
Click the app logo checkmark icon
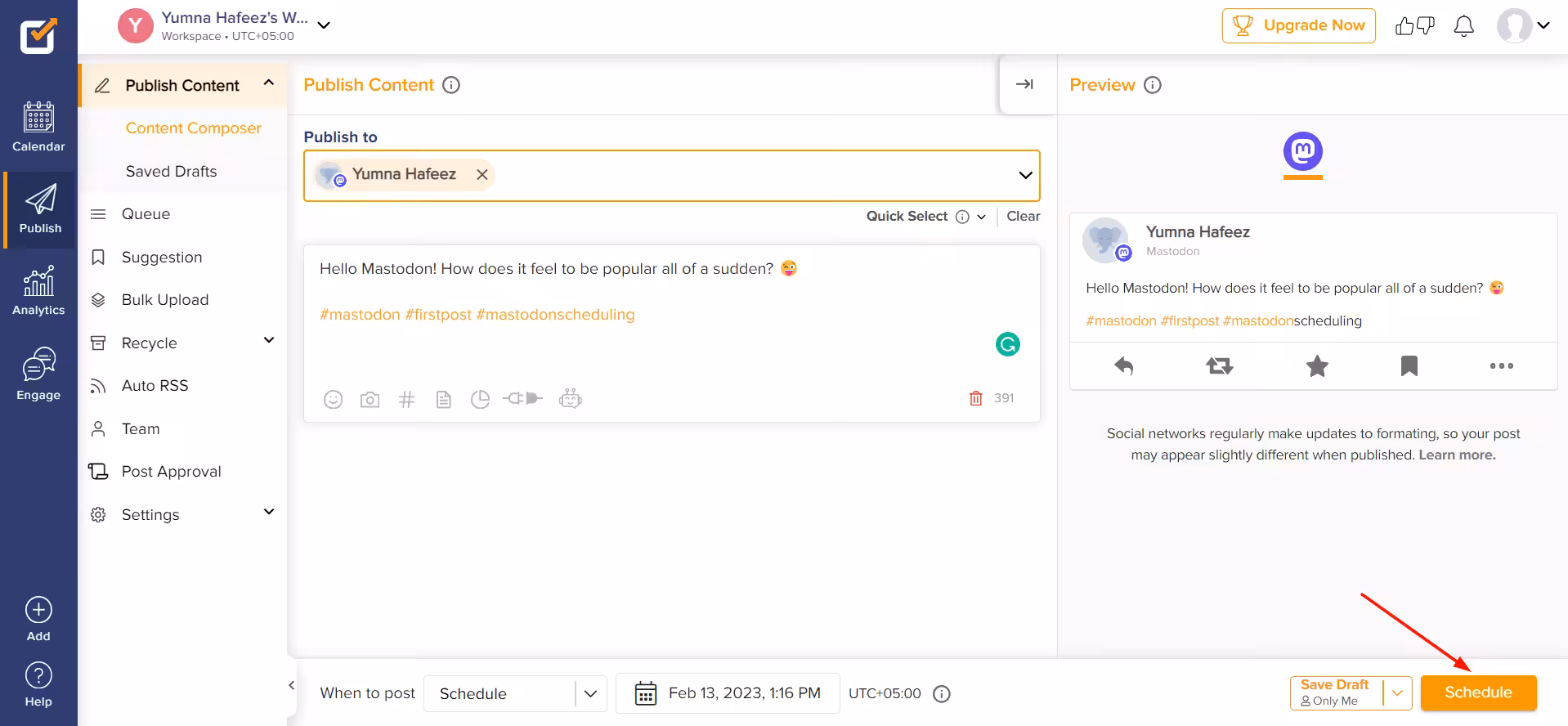point(38,36)
